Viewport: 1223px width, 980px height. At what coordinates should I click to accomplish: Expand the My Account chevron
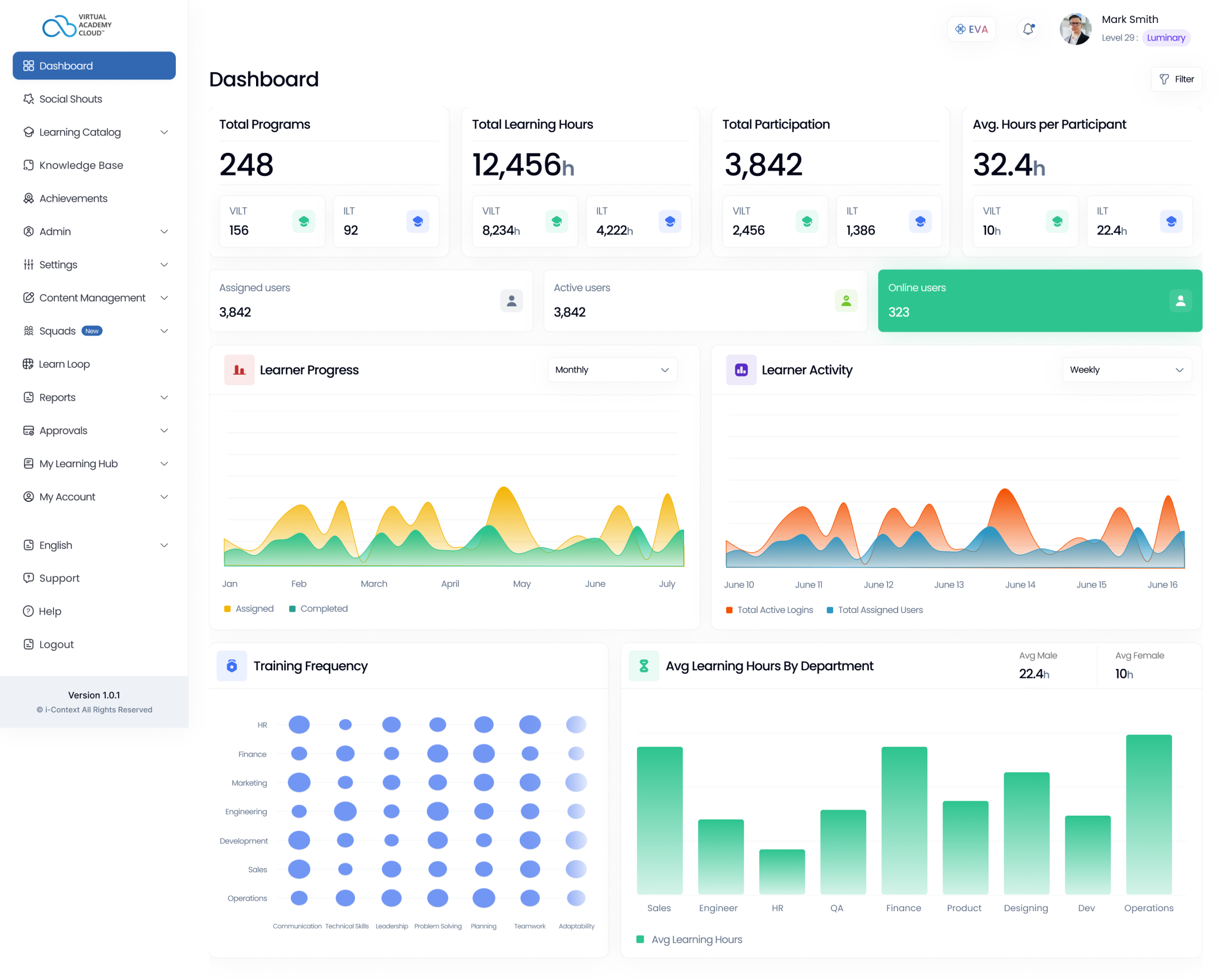tap(164, 496)
